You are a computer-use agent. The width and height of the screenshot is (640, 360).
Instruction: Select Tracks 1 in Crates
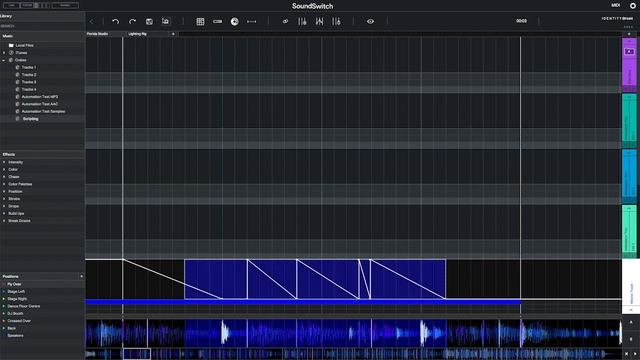(29, 67)
